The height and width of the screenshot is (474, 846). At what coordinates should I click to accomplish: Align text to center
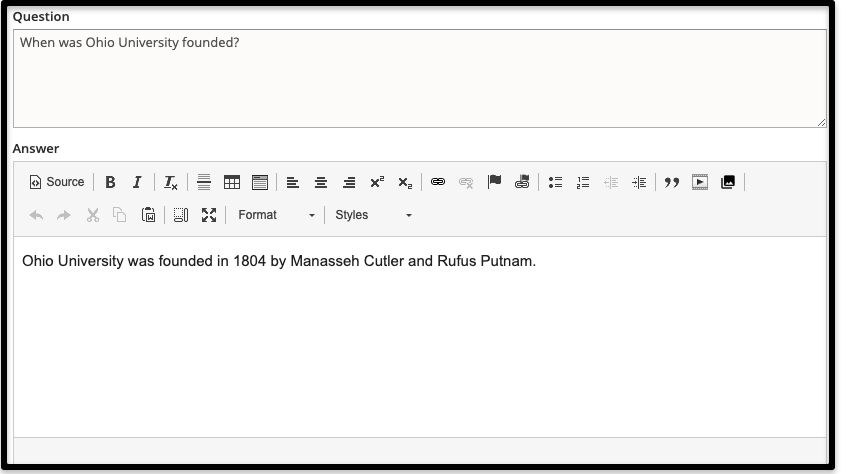coord(321,182)
